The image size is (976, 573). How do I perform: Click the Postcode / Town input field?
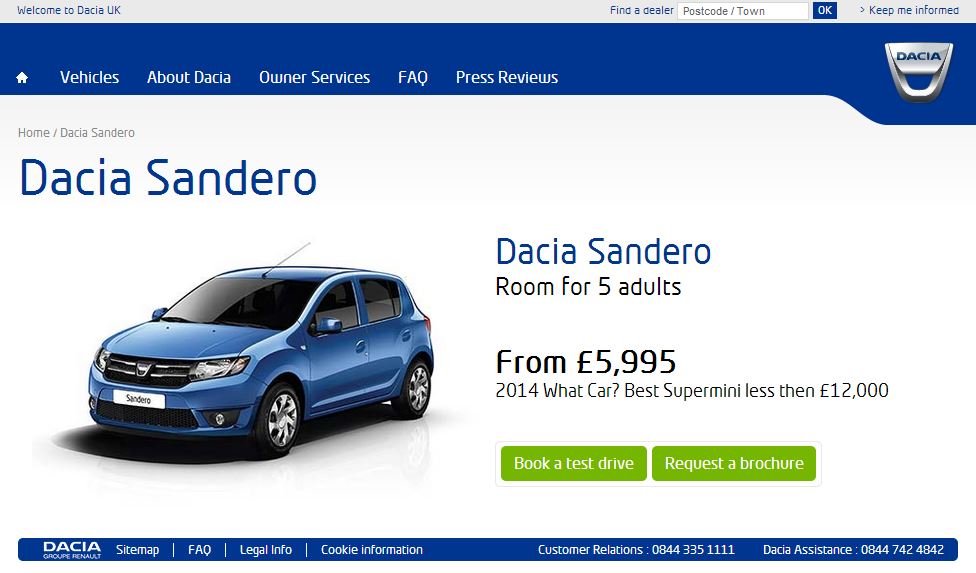click(x=743, y=11)
